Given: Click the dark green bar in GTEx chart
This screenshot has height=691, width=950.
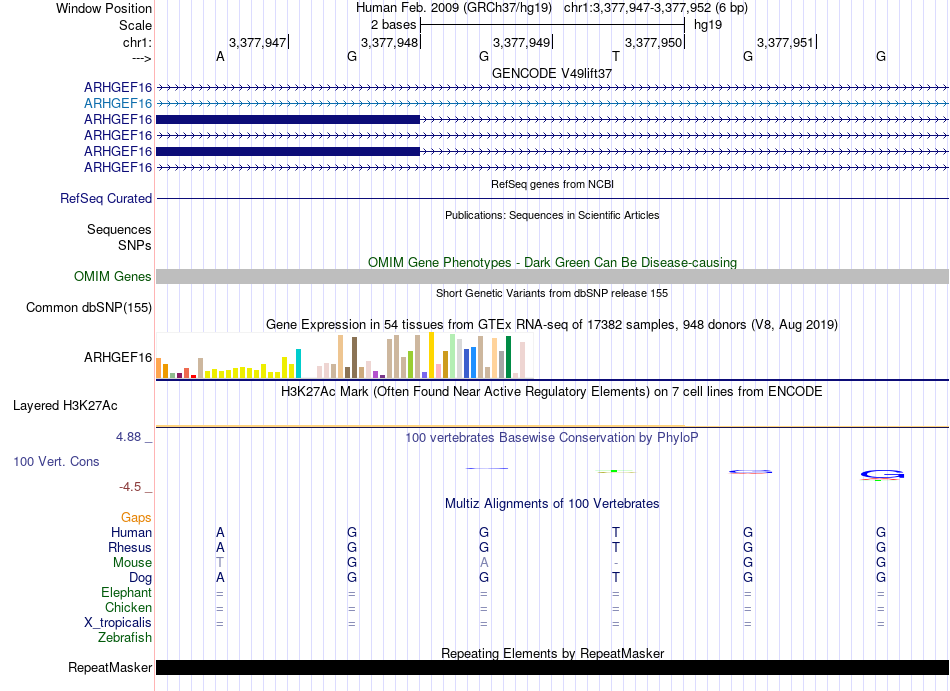Looking at the screenshot, I should (x=508, y=357).
